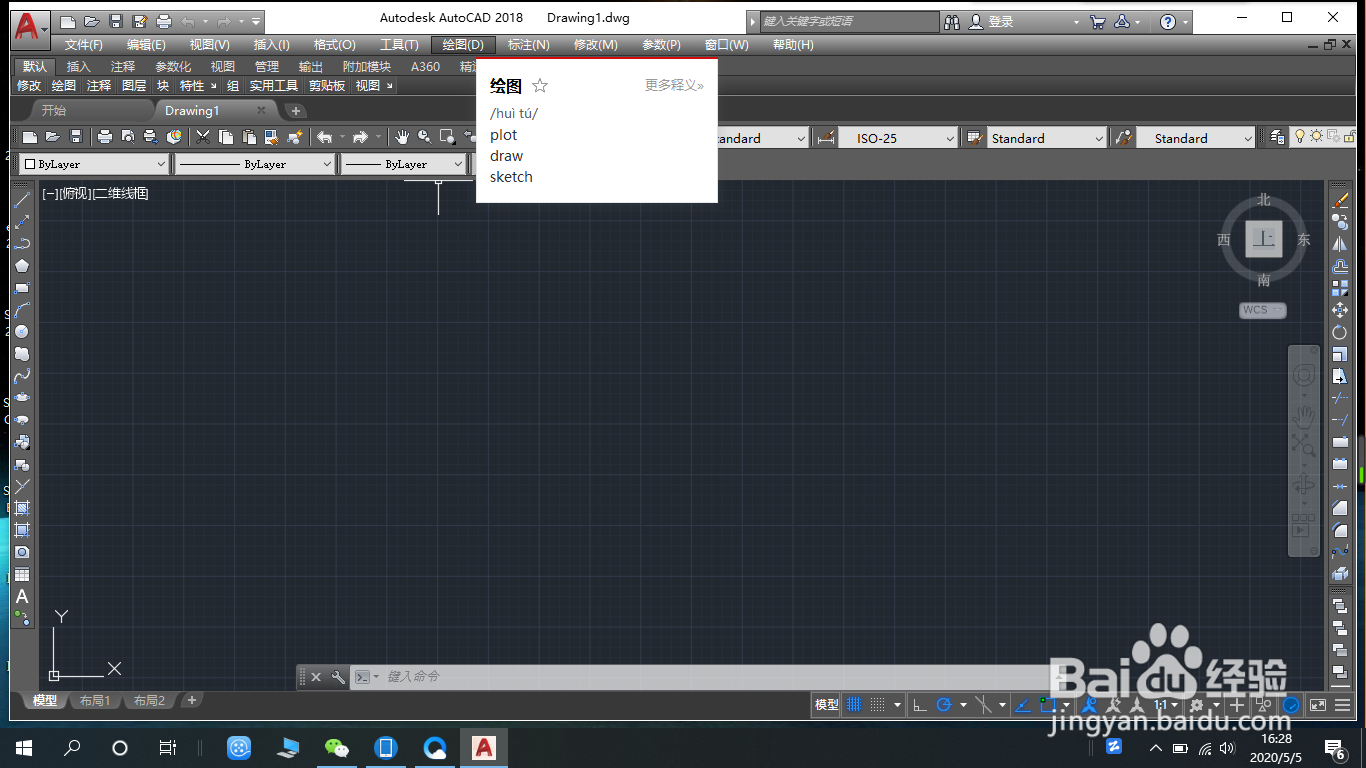Open the 修改(M) menu
1366x768 pixels.
(x=595, y=45)
